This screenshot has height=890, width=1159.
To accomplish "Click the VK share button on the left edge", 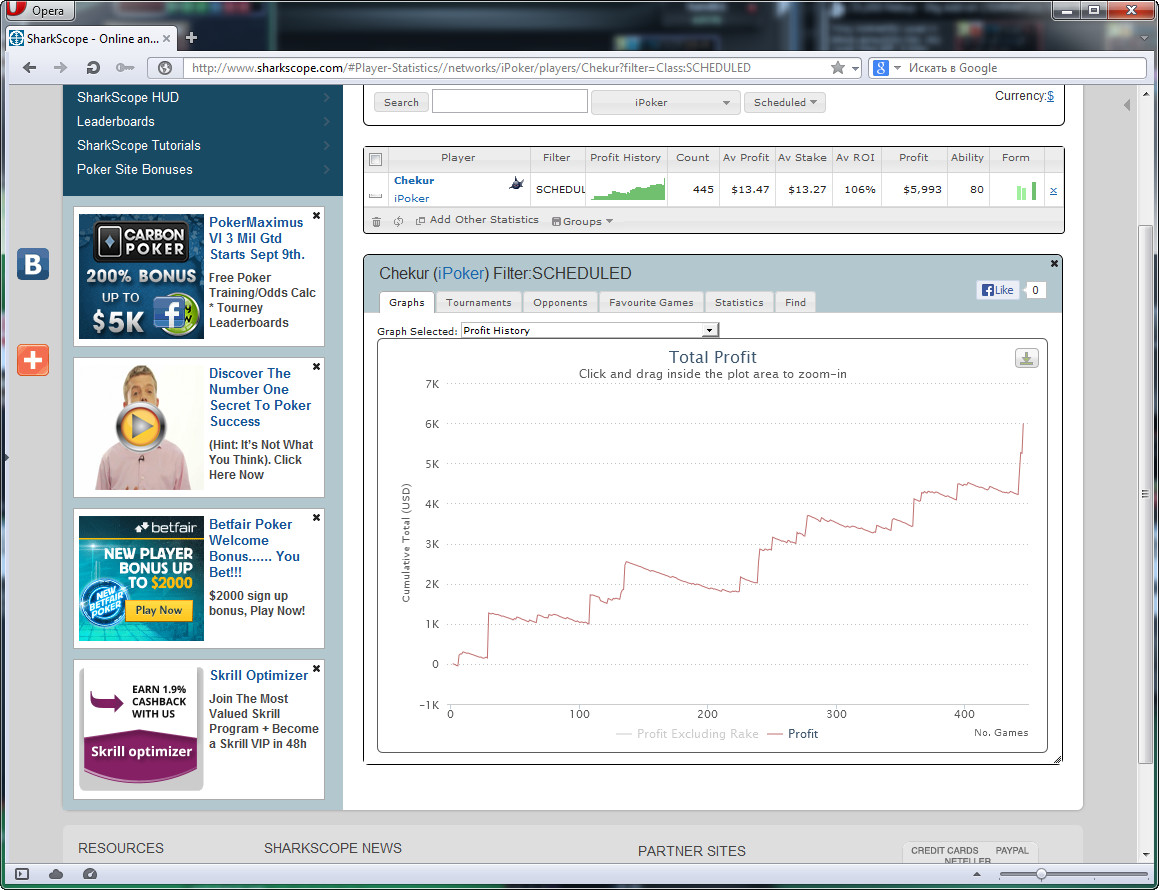I will pos(33,264).
